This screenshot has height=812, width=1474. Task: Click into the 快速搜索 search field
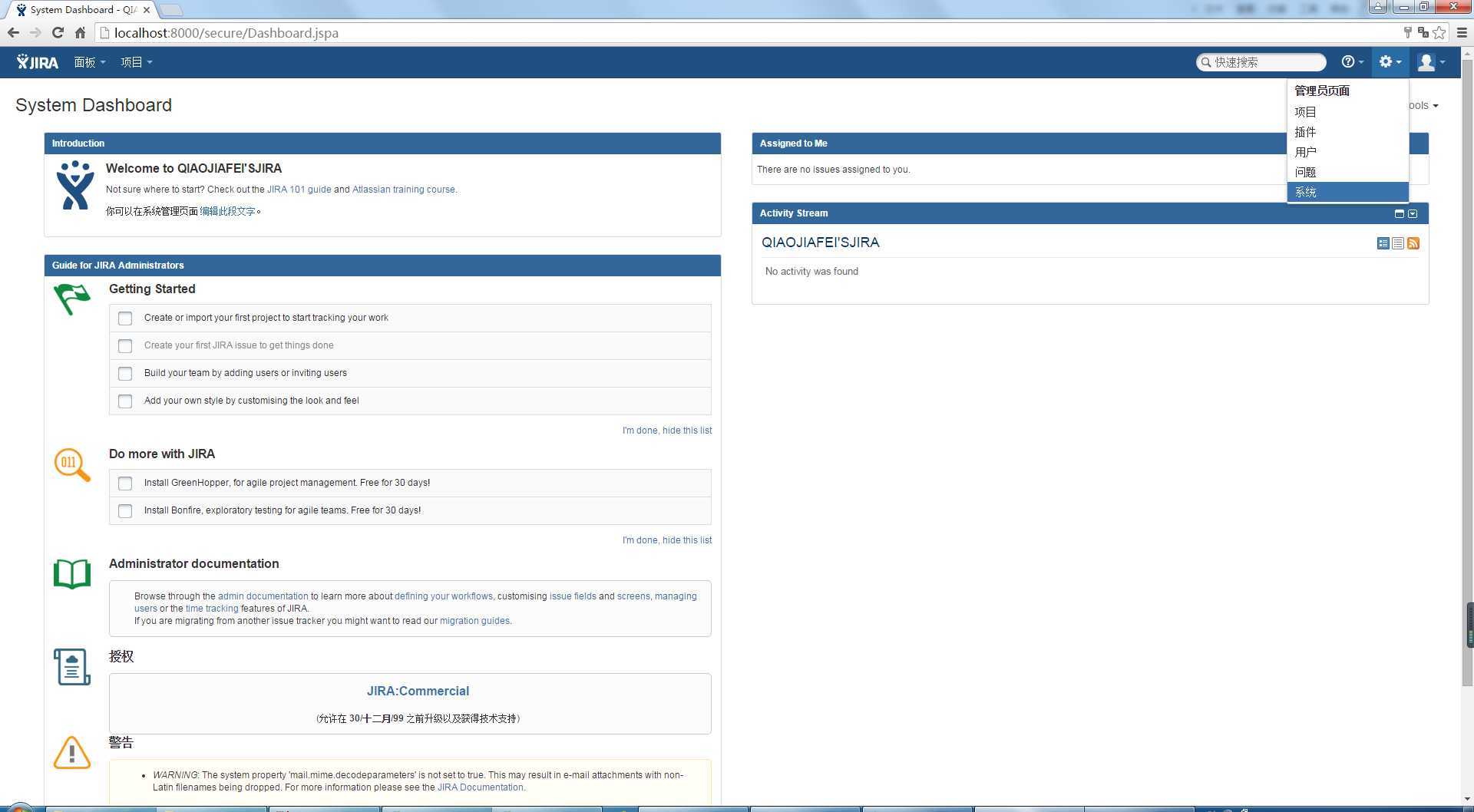pyautogui.click(x=1261, y=62)
